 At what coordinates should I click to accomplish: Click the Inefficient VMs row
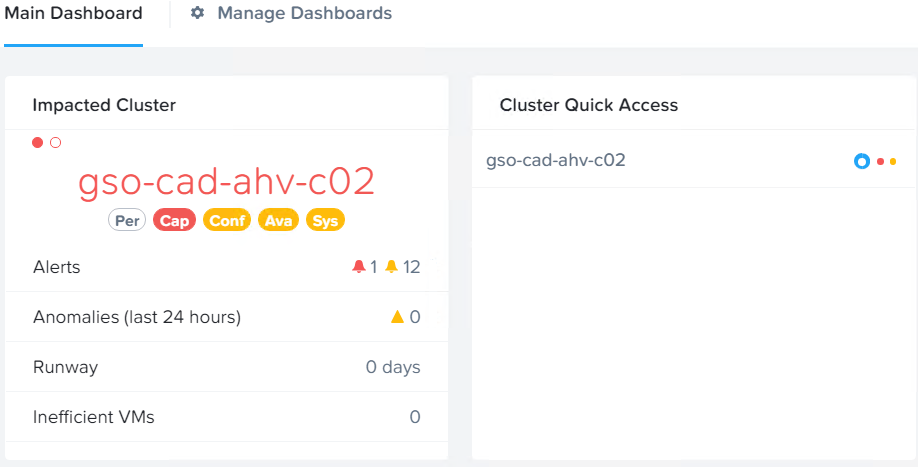coord(227,417)
